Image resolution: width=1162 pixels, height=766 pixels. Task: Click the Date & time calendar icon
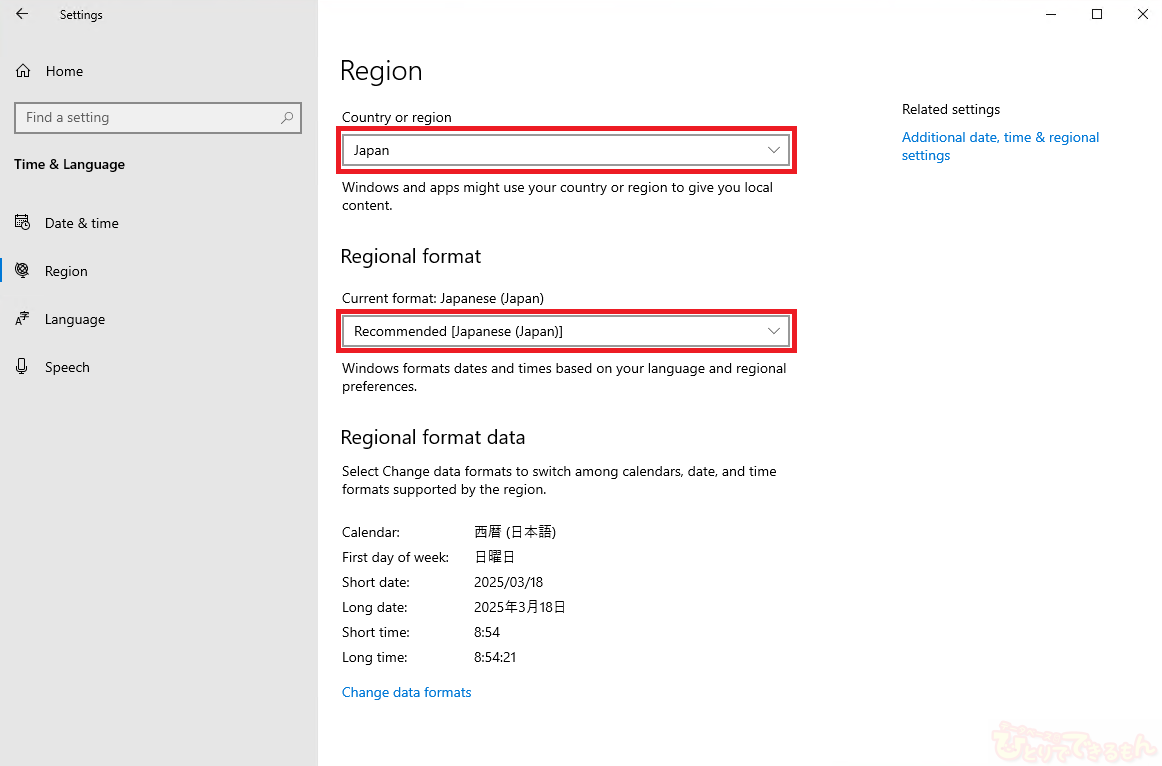click(x=22, y=223)
